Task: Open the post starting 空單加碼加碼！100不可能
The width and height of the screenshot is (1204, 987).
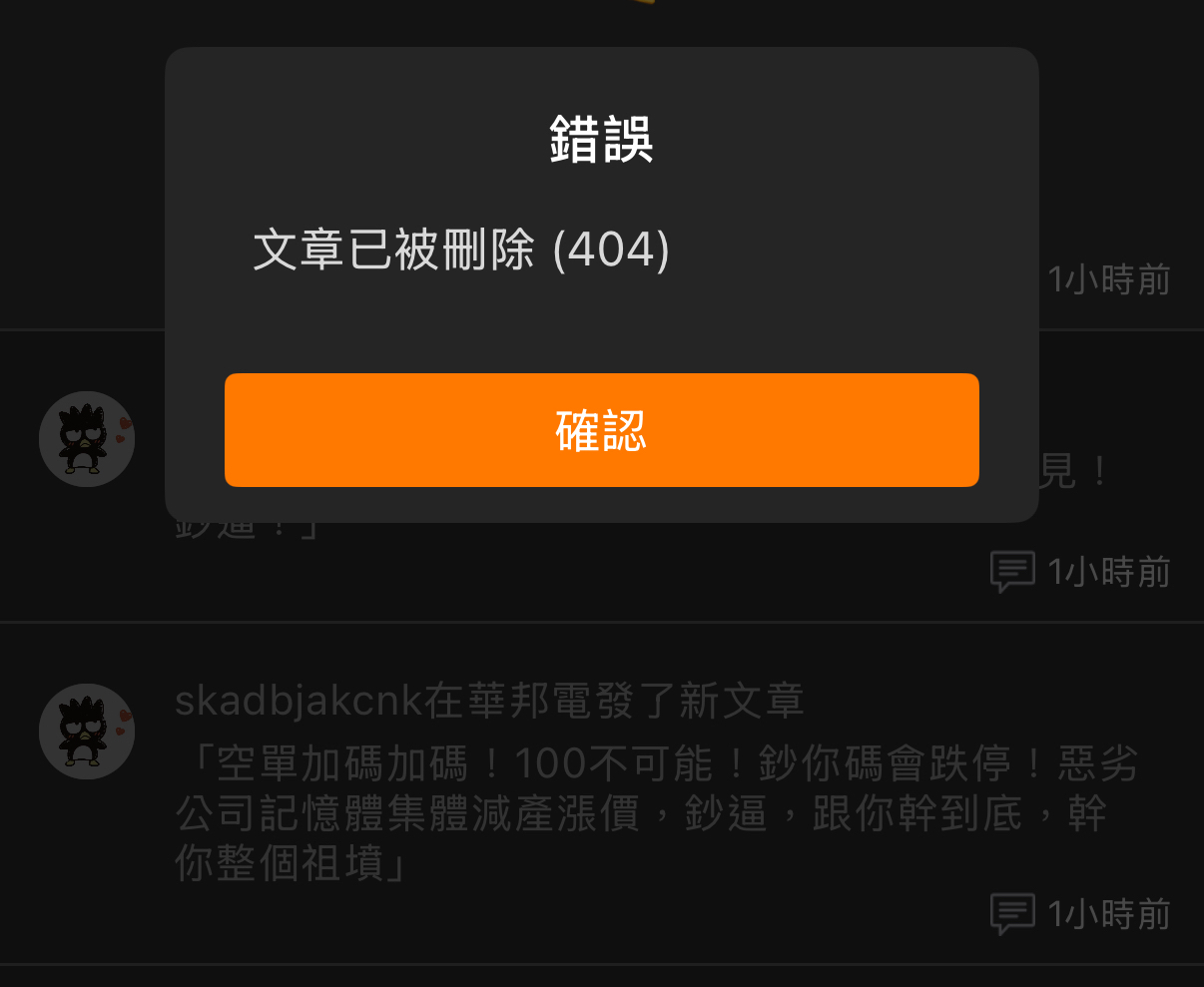Action: pos(657,814)
